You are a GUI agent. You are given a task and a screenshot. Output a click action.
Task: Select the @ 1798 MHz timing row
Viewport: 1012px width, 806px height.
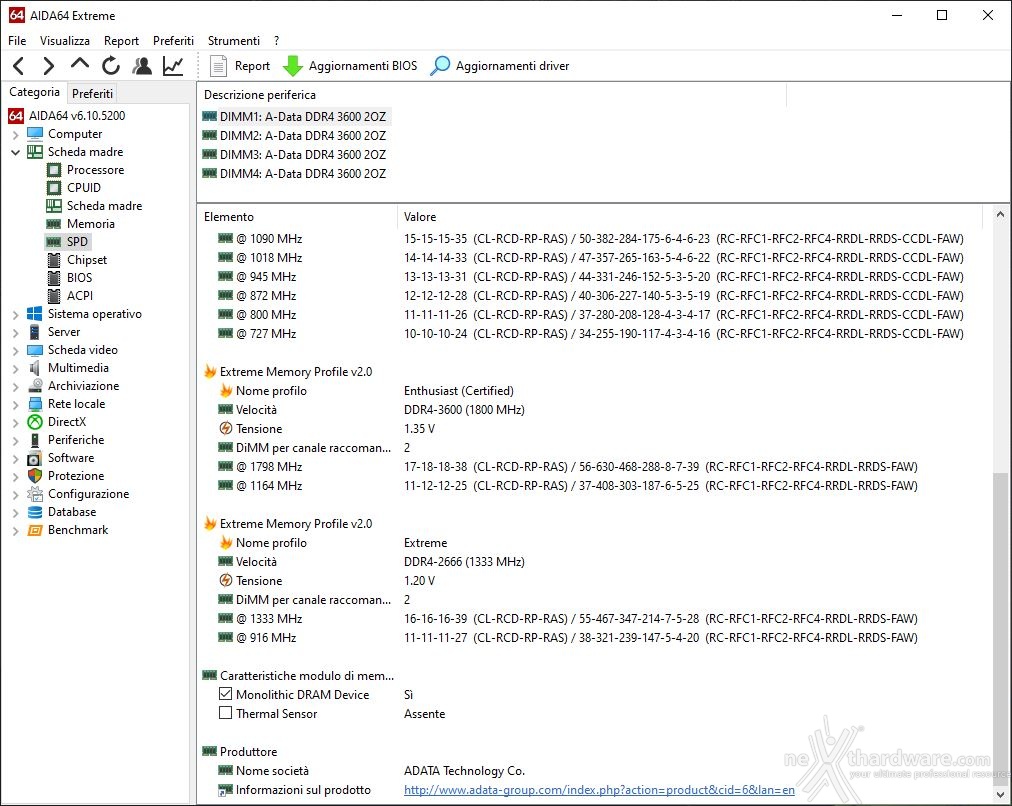click(x=568, y=467)
